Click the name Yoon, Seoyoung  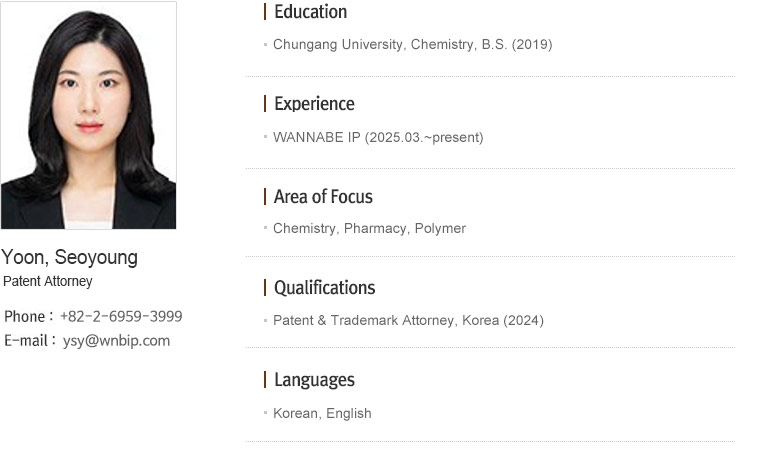[x=69, y=257]
